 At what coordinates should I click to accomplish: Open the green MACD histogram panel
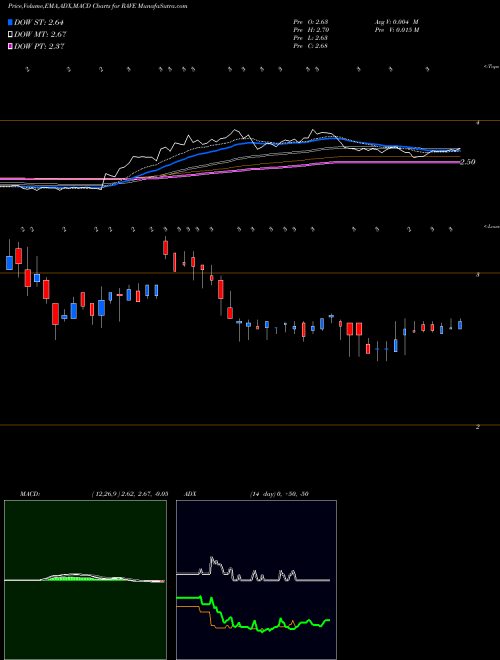click(x=85, y=580)
